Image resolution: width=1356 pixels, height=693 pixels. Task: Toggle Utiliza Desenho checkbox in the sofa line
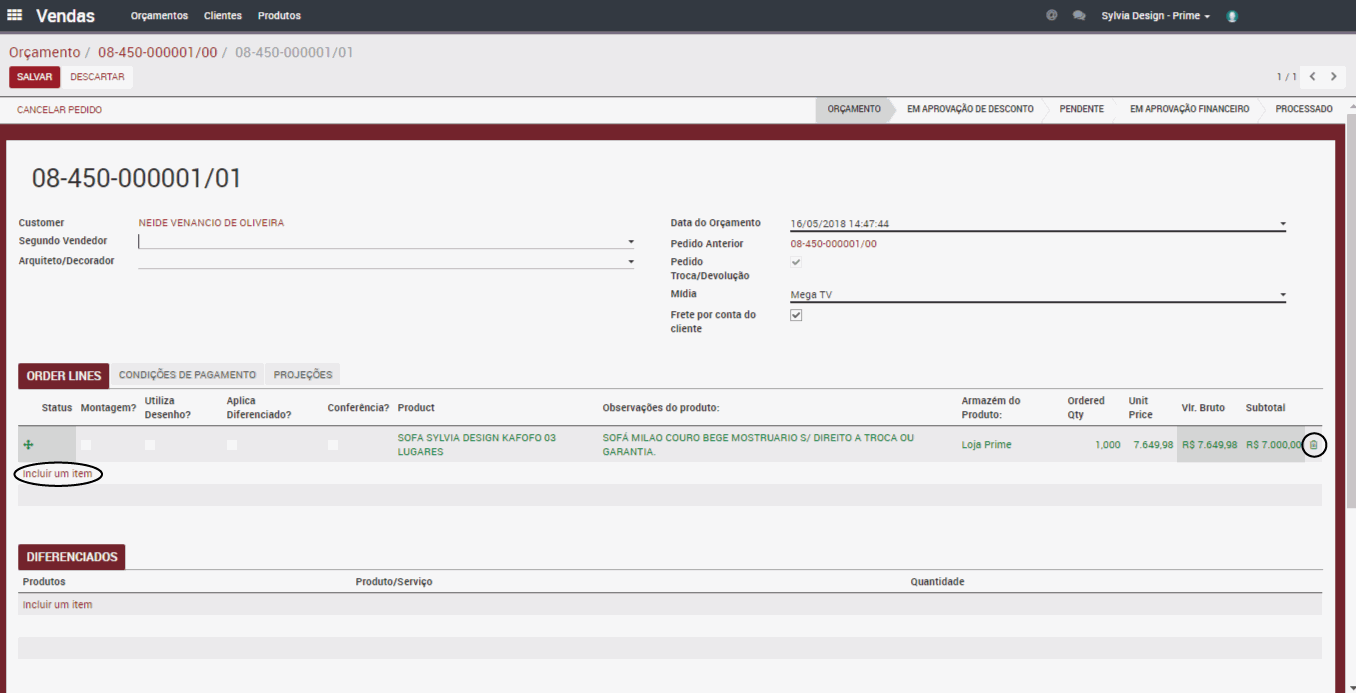point(150,445)
